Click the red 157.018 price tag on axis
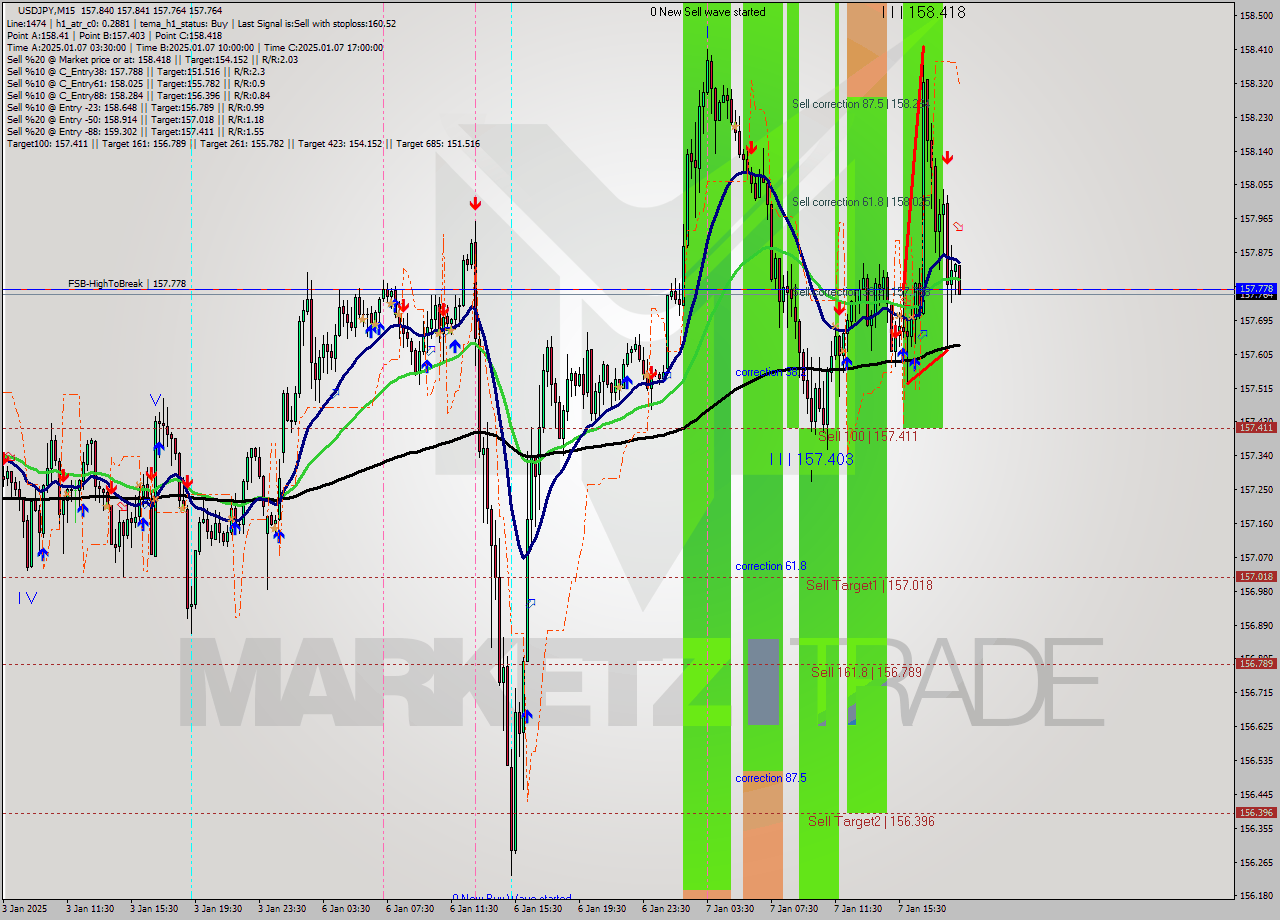Viewport: 1280px width, 920px height. pos(1256,577)
